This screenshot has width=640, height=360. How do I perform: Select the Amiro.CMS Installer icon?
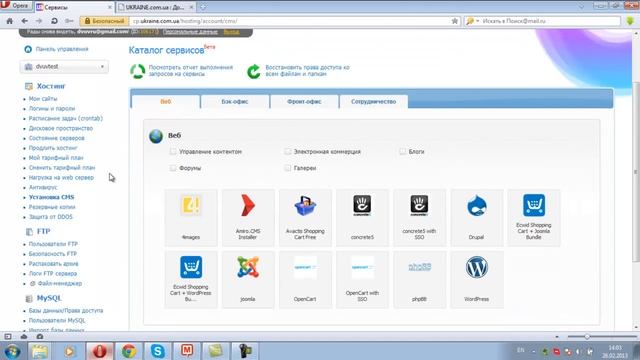point(248,205)
